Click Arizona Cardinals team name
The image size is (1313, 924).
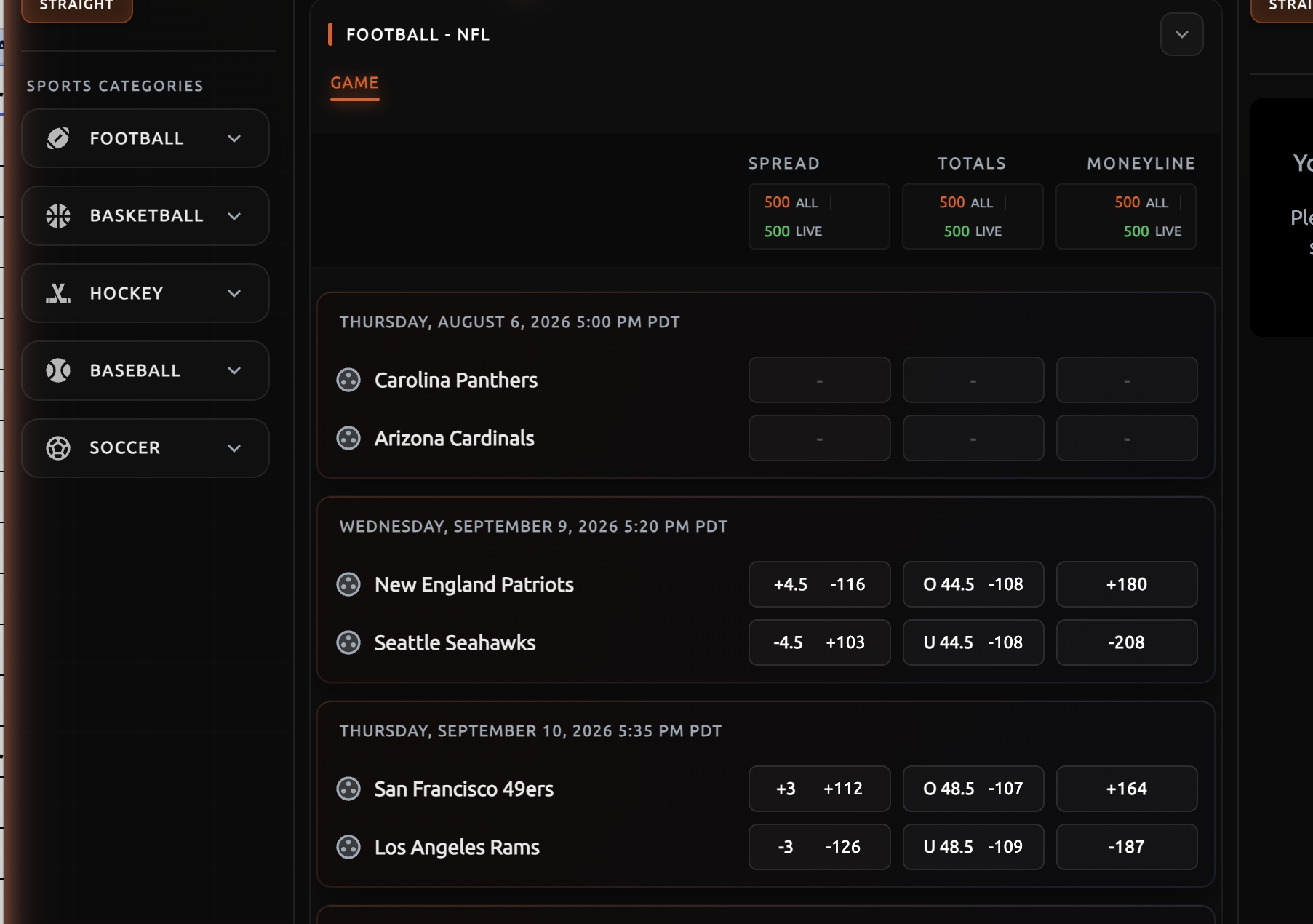click(455, 438)
